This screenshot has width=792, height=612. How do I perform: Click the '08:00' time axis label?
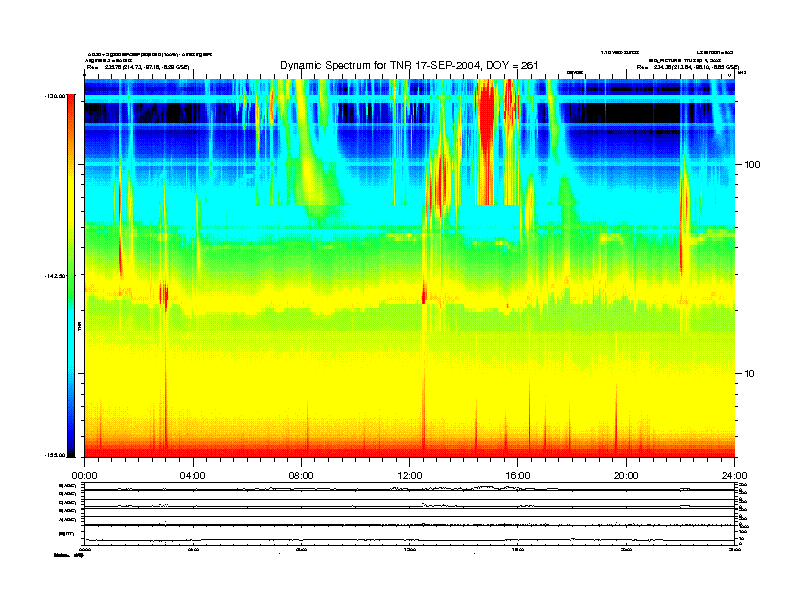[x=301, y=476]
